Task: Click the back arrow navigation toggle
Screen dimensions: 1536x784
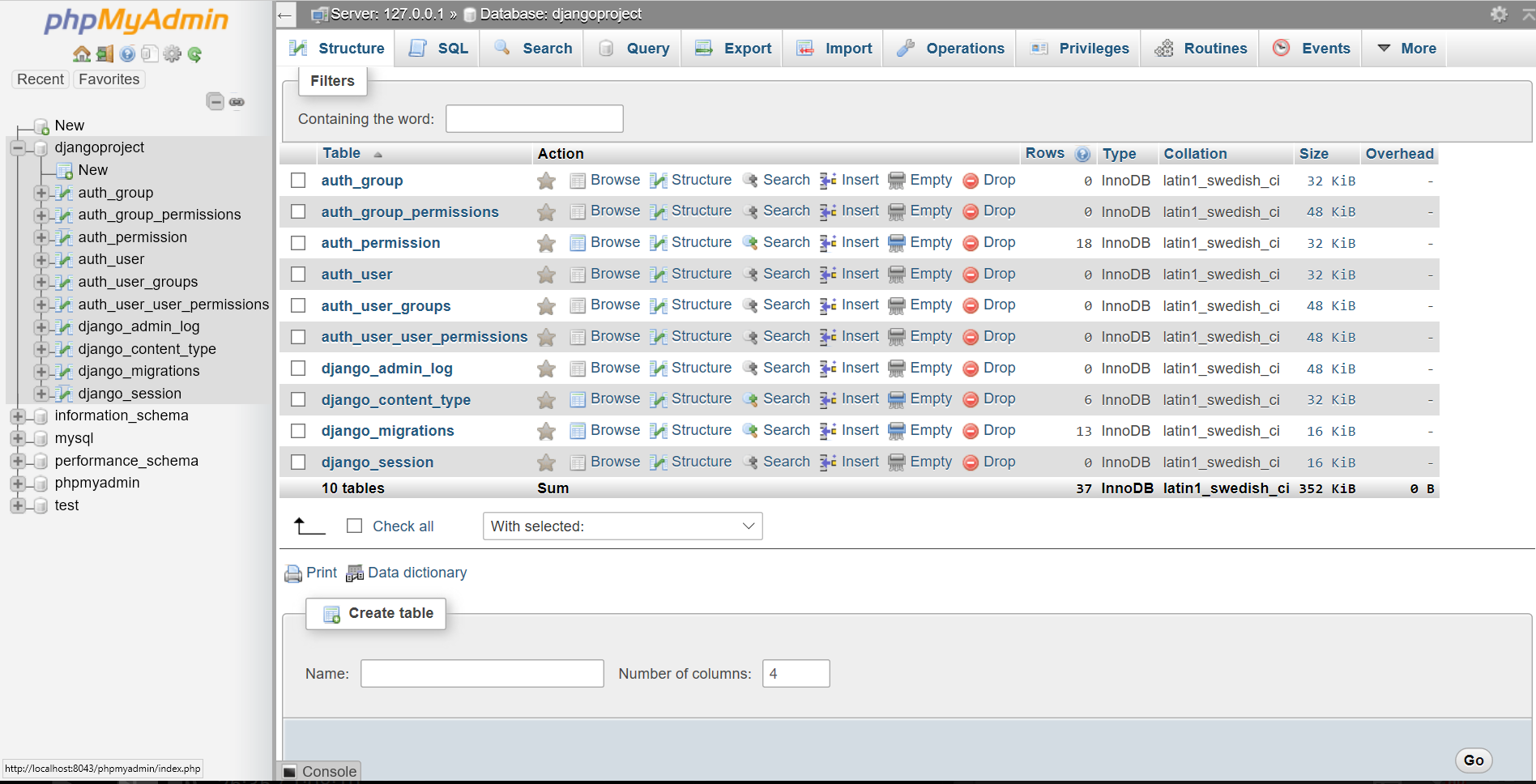Action: [284, 15]
